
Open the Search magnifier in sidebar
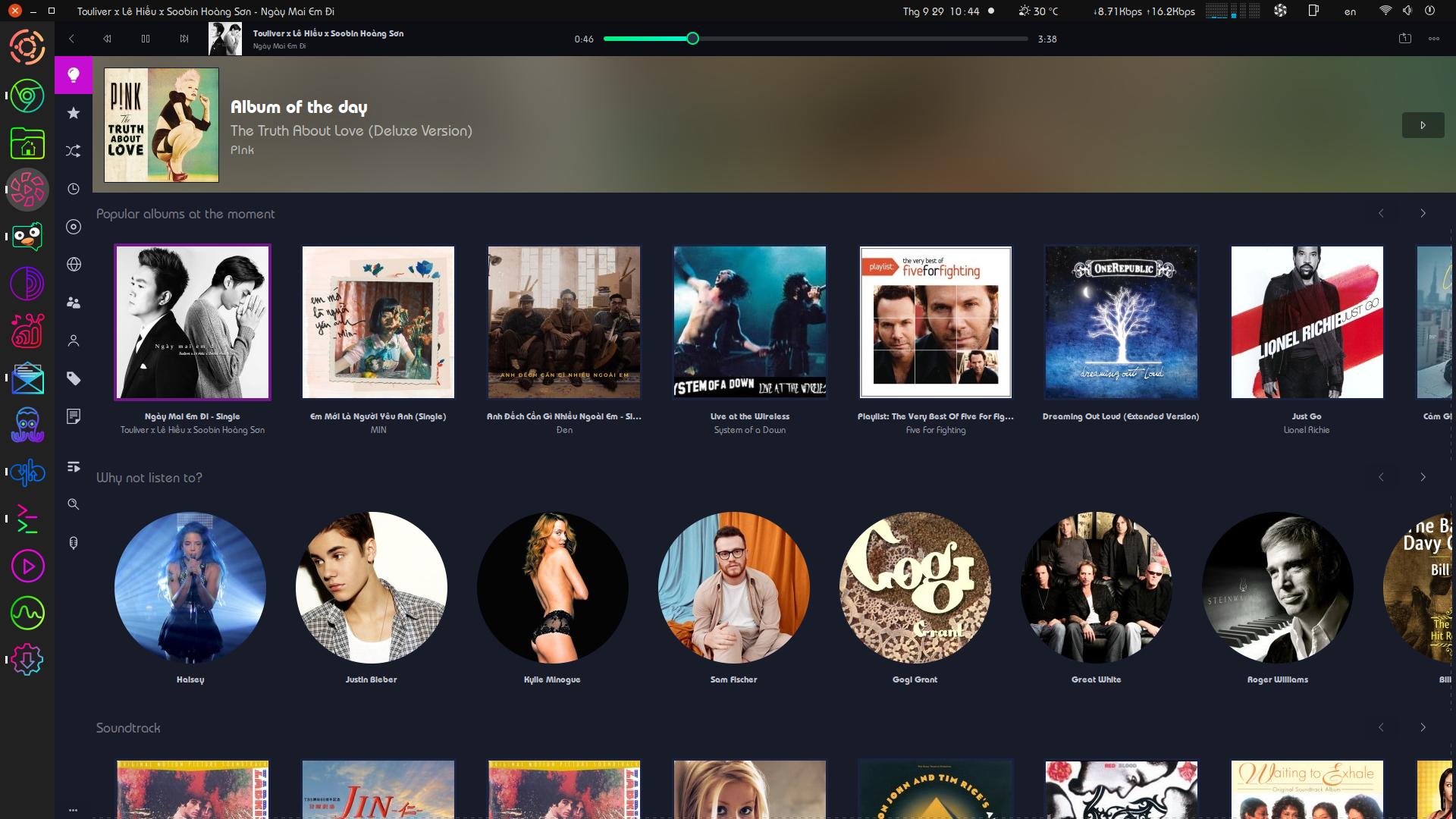point(74,504)
